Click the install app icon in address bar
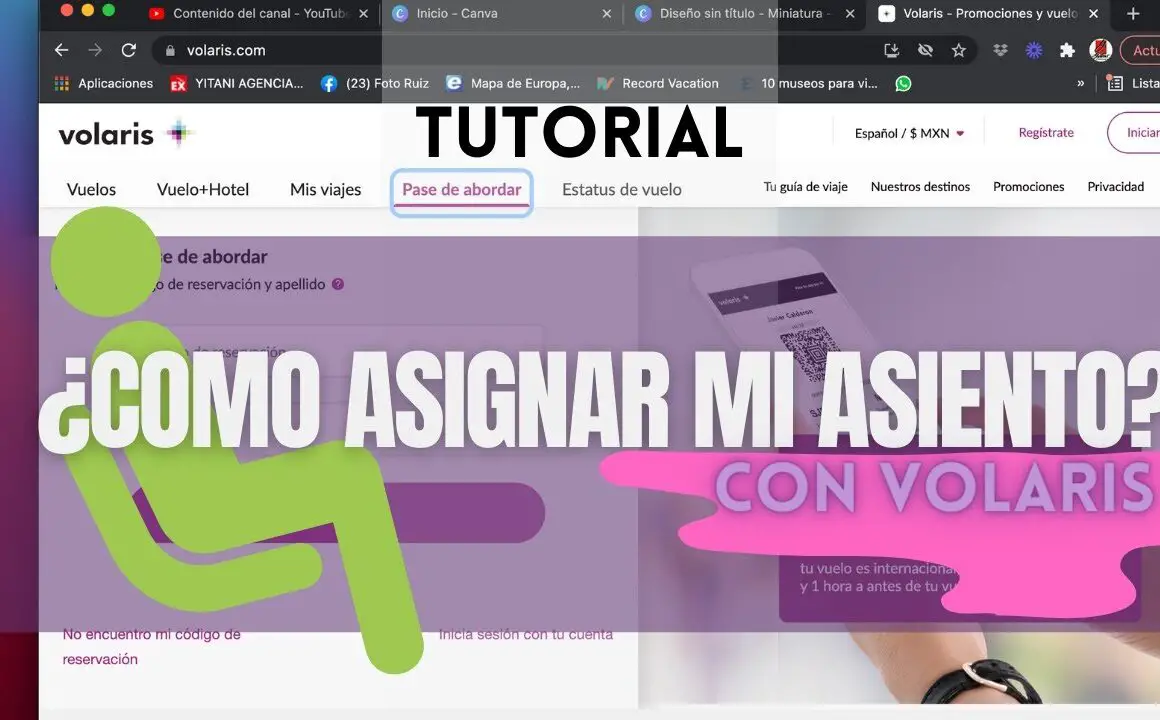The width and height of the screenshot is (1160, 720). [x=891, y=50]
